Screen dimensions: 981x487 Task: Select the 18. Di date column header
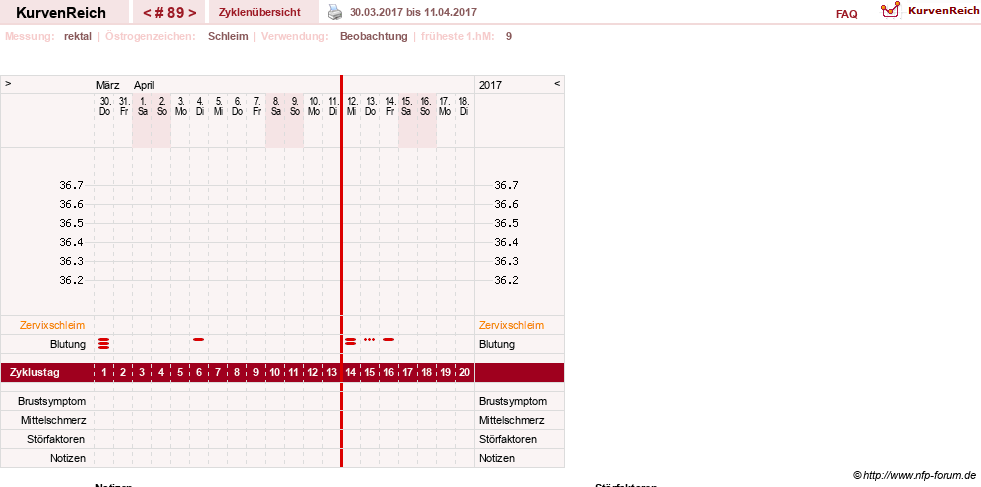[x=464, y=106]
